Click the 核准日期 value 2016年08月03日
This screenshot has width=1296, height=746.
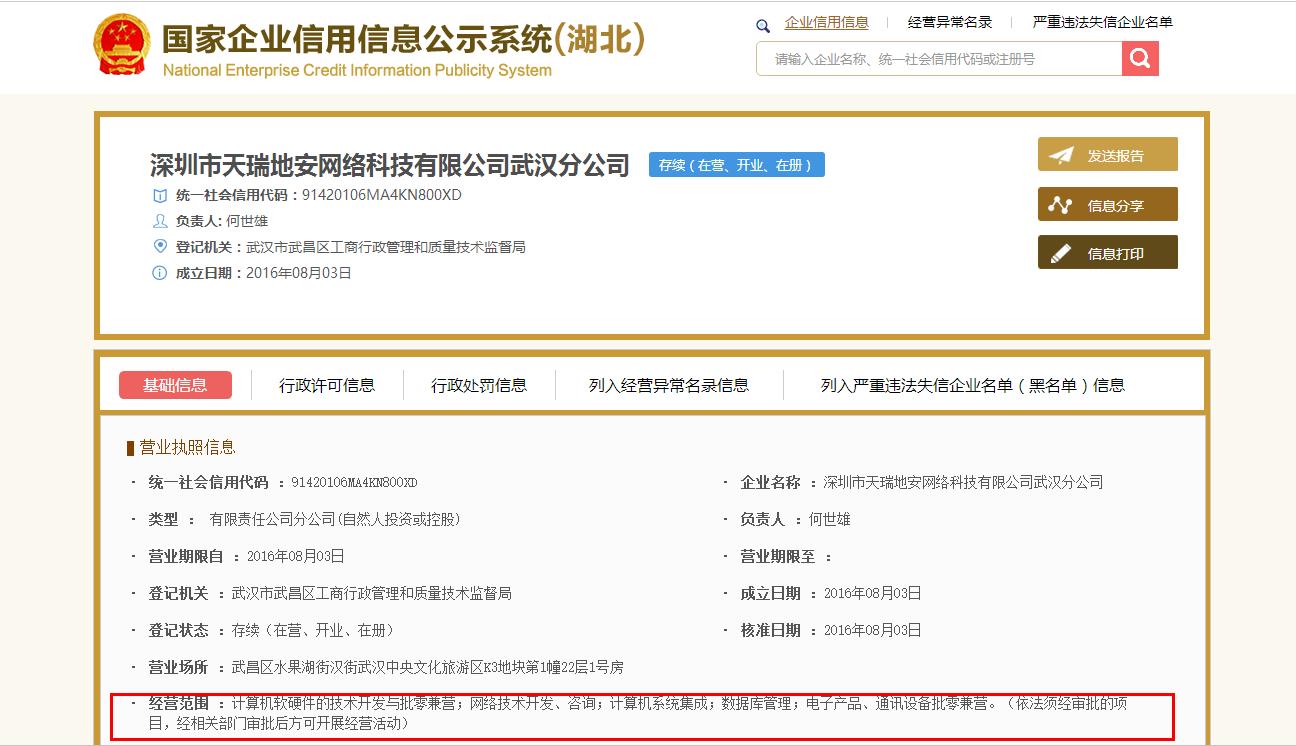point(873,631)
